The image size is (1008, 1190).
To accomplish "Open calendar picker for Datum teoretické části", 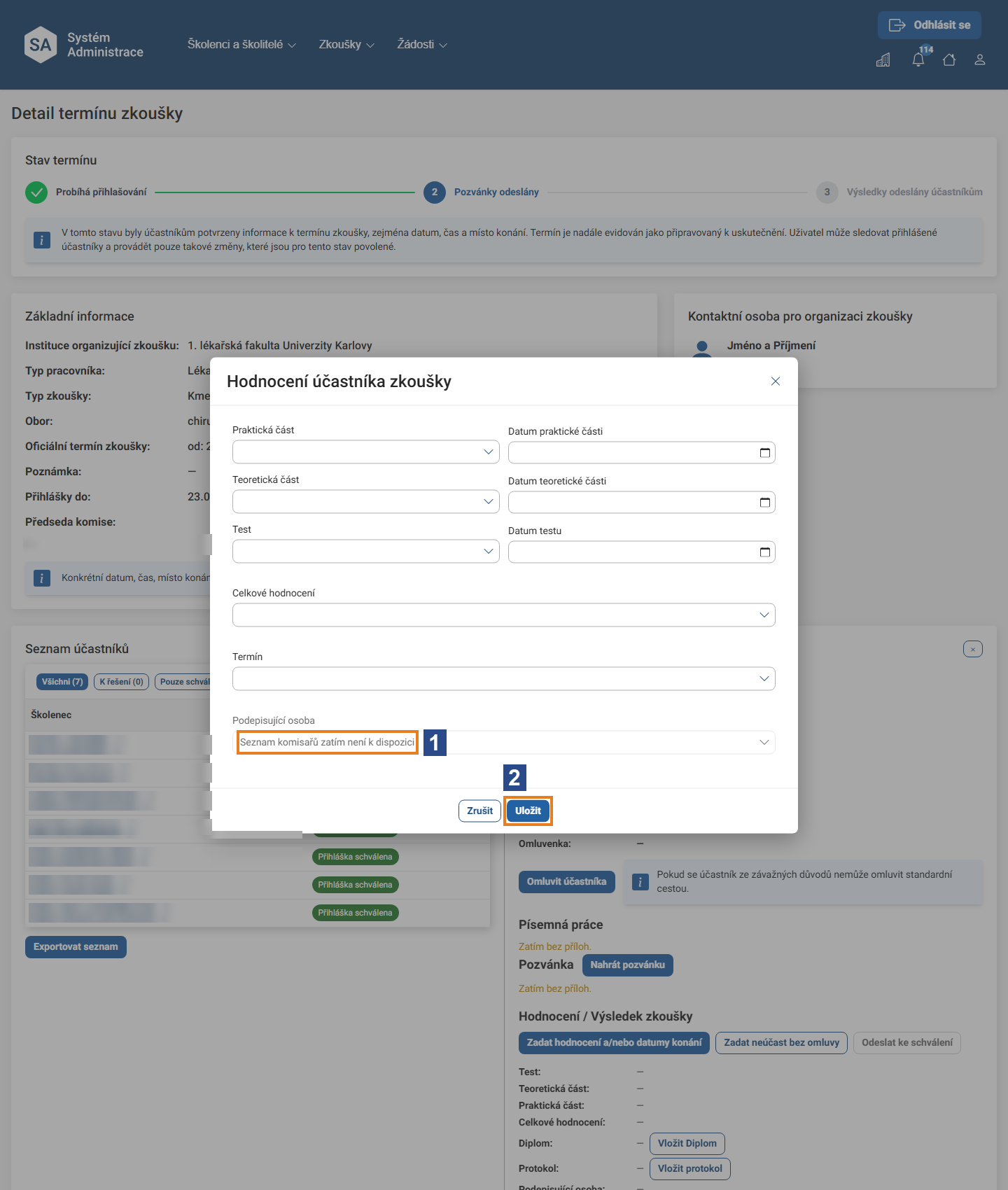I will (x=765, y=503).
